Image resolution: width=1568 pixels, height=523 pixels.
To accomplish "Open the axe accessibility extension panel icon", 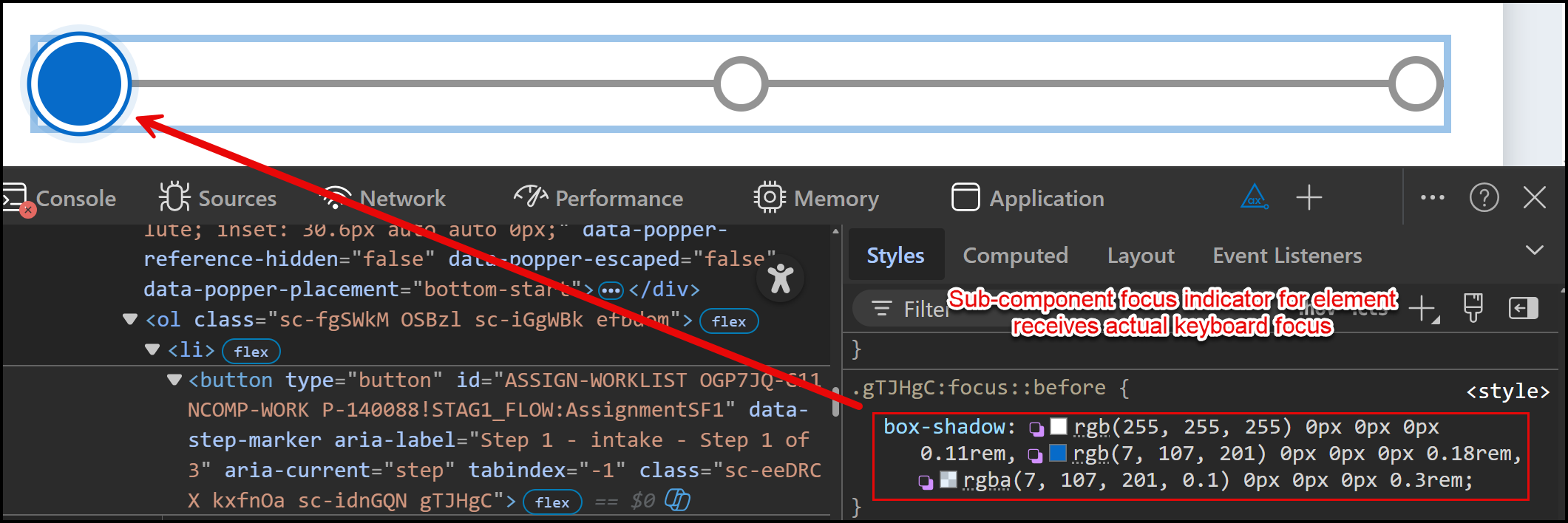I will [x=1255, y=197].
